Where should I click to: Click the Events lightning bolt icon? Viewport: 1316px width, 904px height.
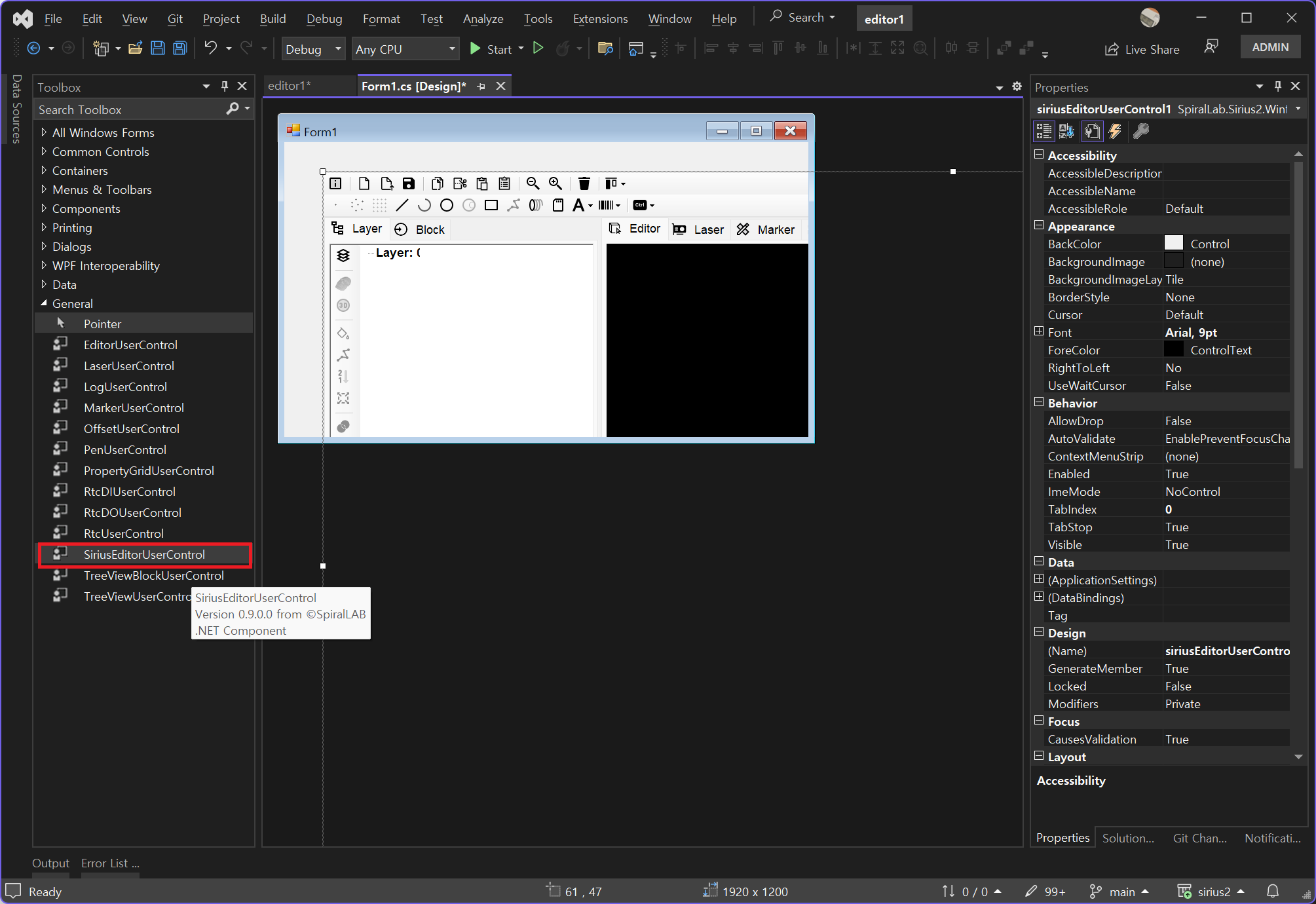point(1115,131)
